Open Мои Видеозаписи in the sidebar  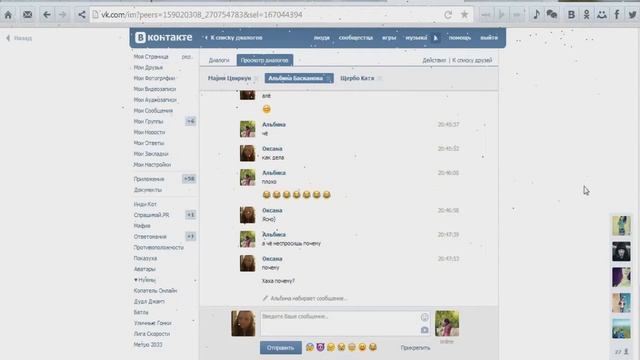[x=155, y=89]
